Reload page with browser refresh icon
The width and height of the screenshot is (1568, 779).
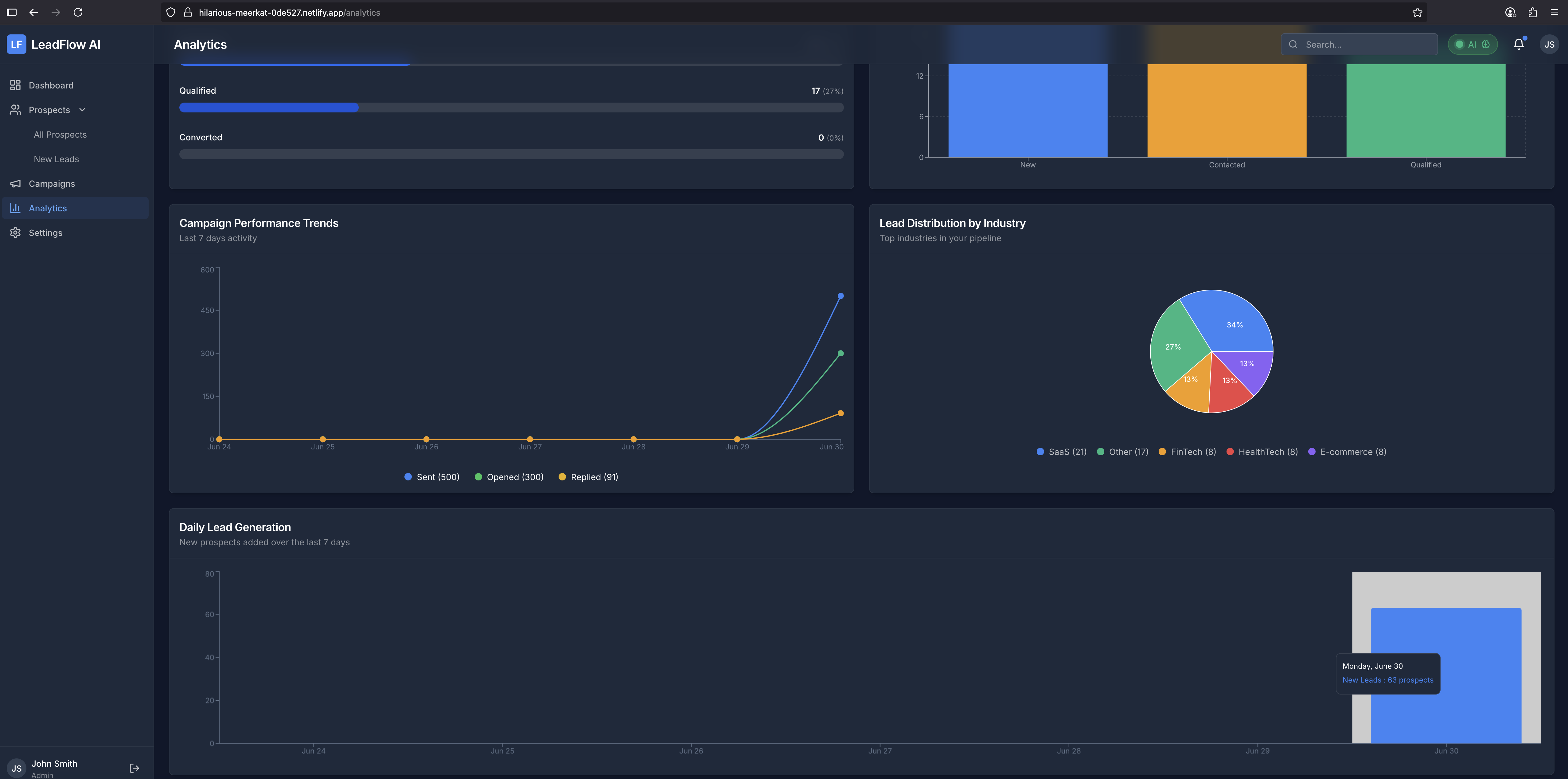tap(78, 12)
